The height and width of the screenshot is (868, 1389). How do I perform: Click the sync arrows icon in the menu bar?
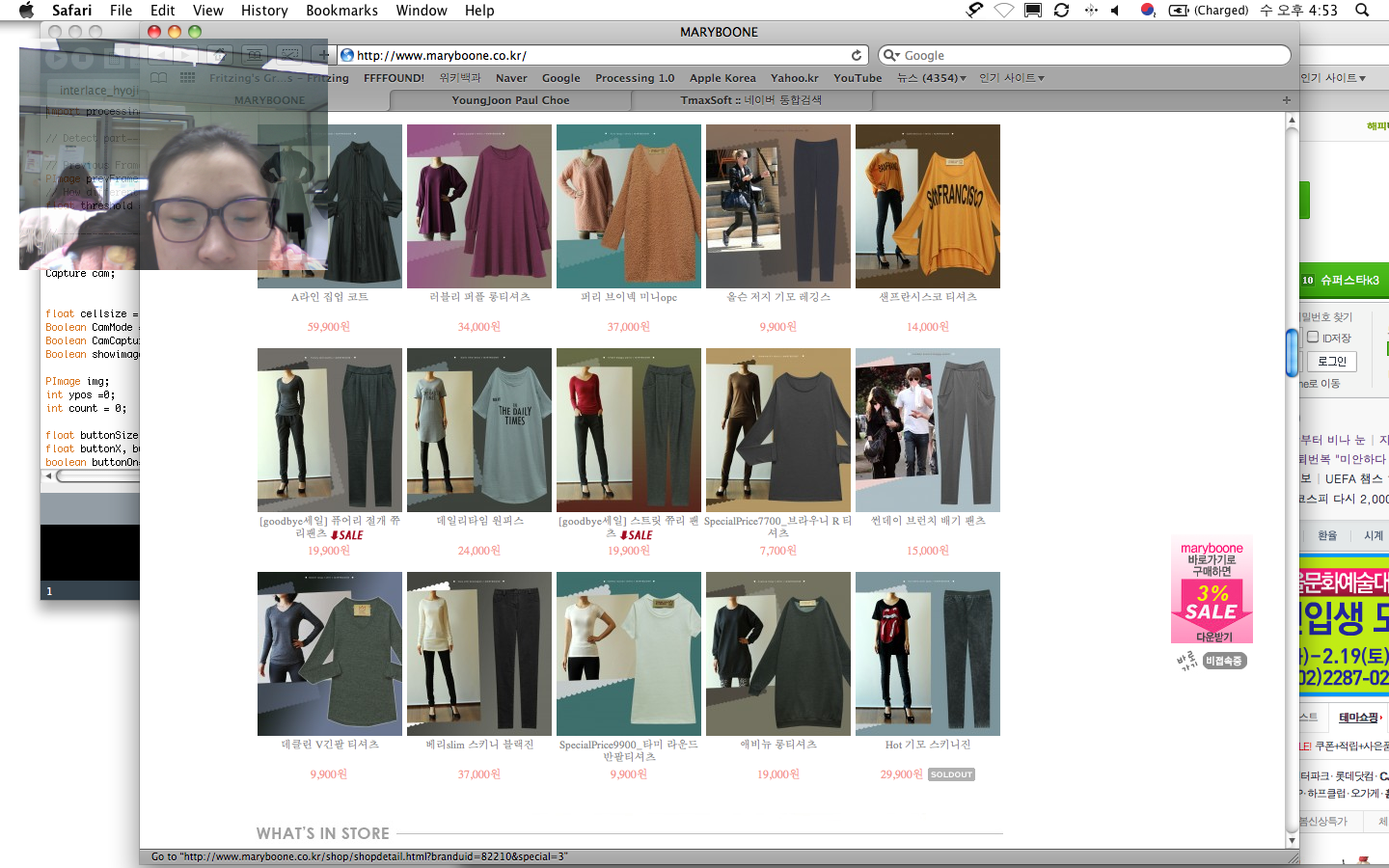click(x=1061, y=11)
